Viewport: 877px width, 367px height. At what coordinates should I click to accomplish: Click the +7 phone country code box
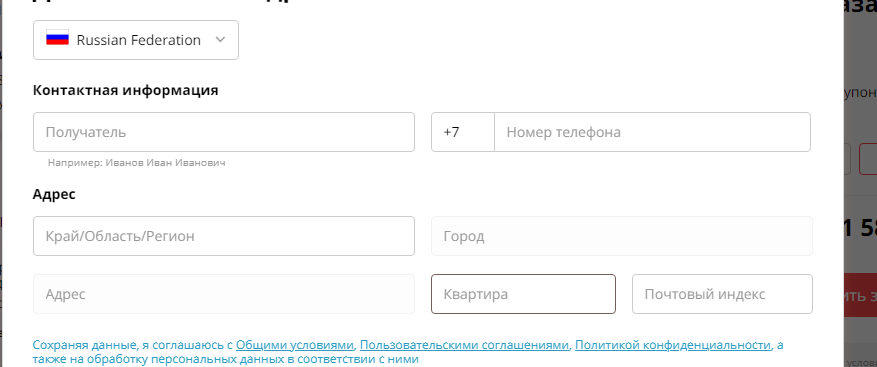[463, 132]
